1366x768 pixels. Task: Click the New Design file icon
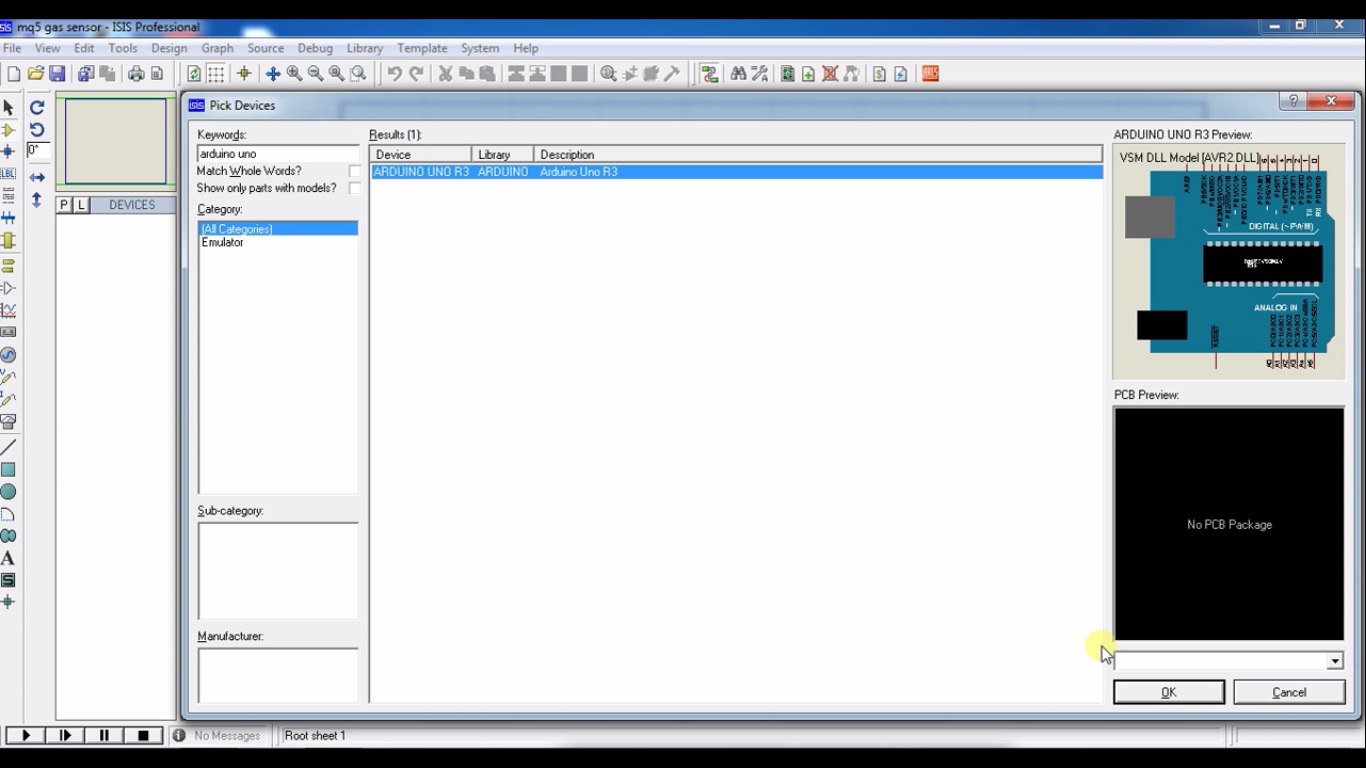(x=14, y=74)
